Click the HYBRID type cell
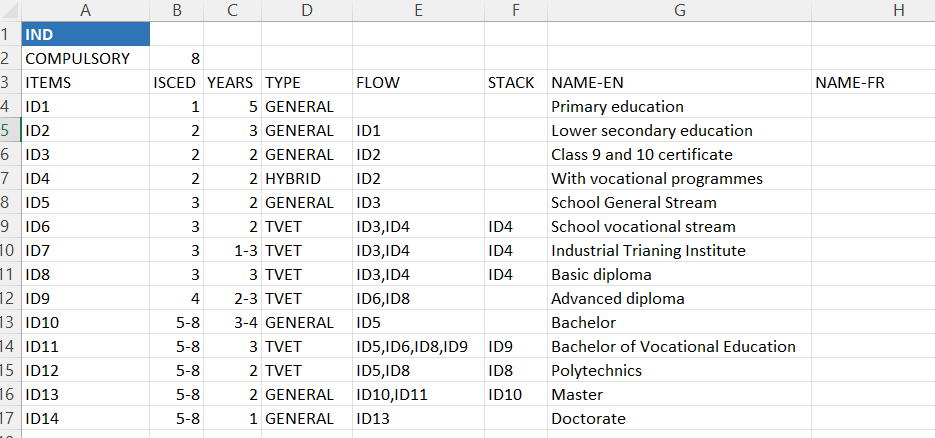 [x=306, y=178]
